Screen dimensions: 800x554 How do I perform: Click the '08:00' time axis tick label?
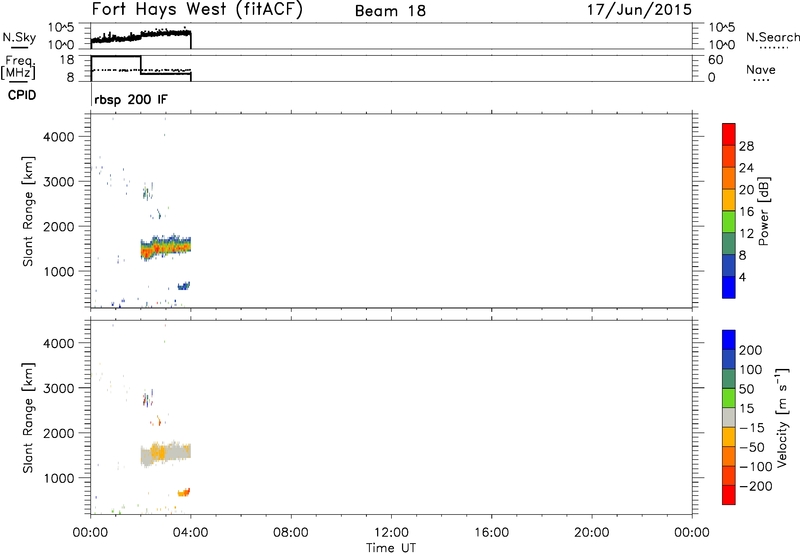[291, 533]
